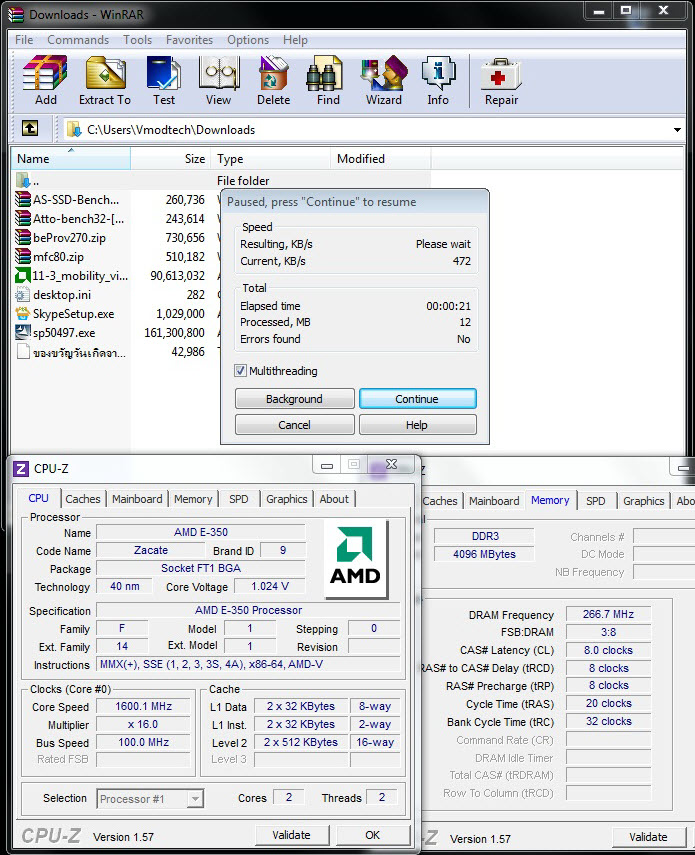Screen dimensions: 695x855
Task: Sort file list by Size column header
Action: pos(170,159)
